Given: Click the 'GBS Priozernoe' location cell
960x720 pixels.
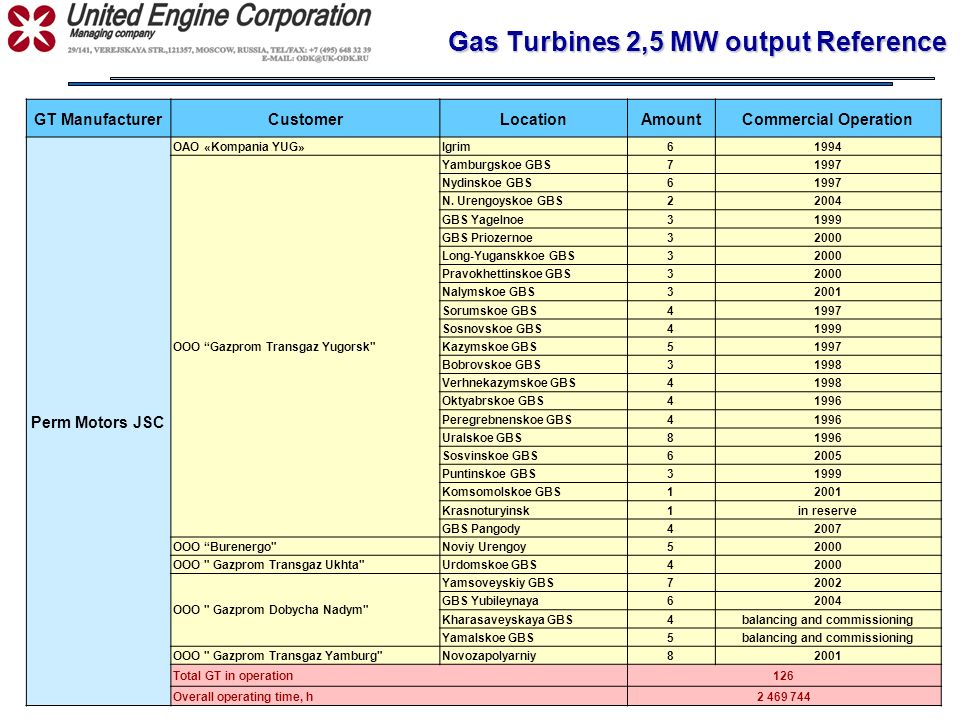Looking at the screenshot, I should tap(533, 238).
